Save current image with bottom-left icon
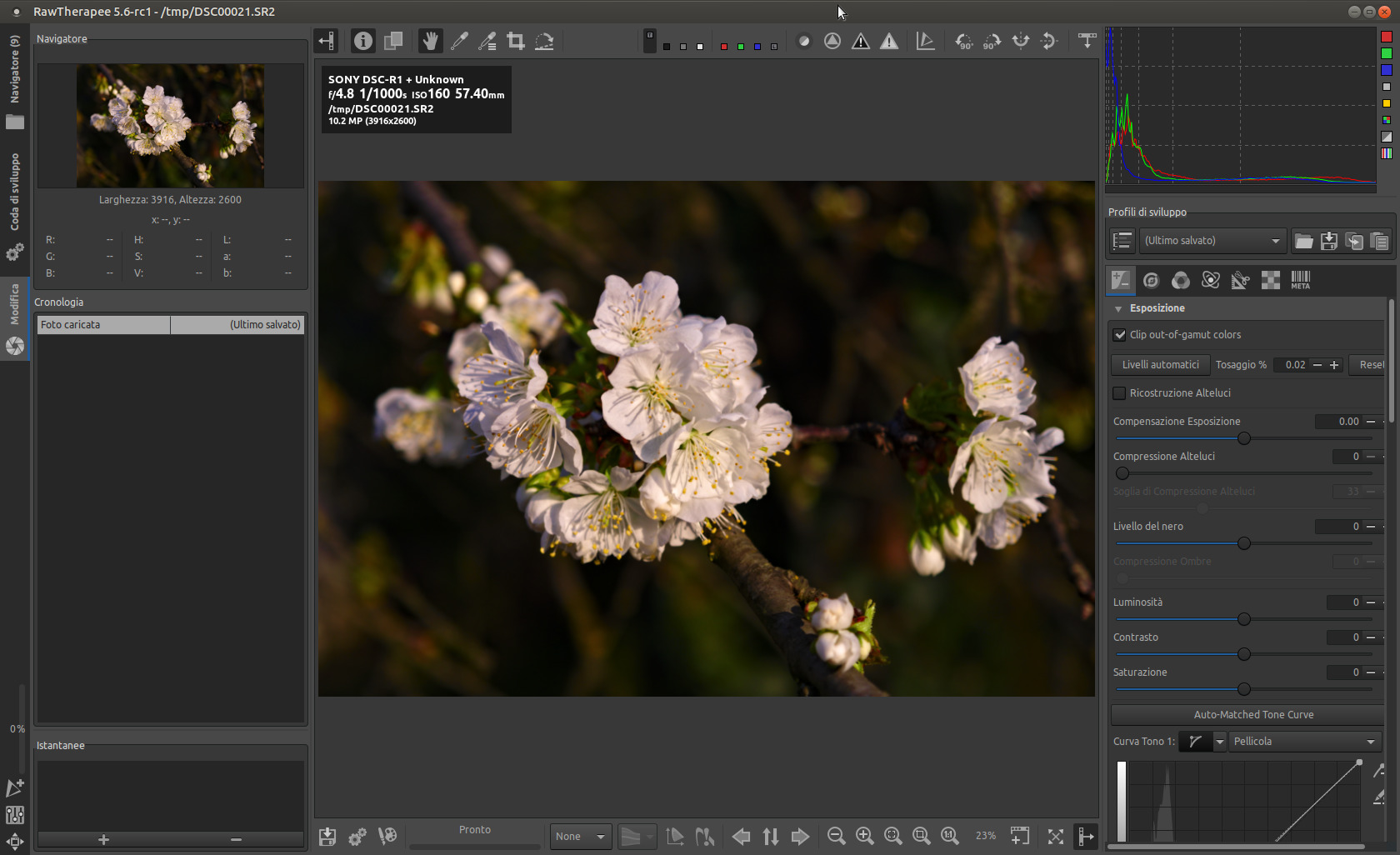1400x855 pixels. tap(327, 836)
